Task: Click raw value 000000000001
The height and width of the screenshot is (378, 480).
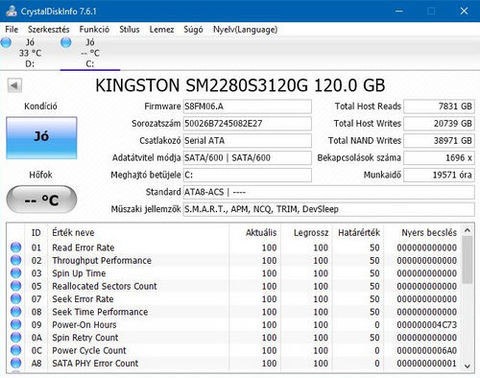Action: click(427, 363)
